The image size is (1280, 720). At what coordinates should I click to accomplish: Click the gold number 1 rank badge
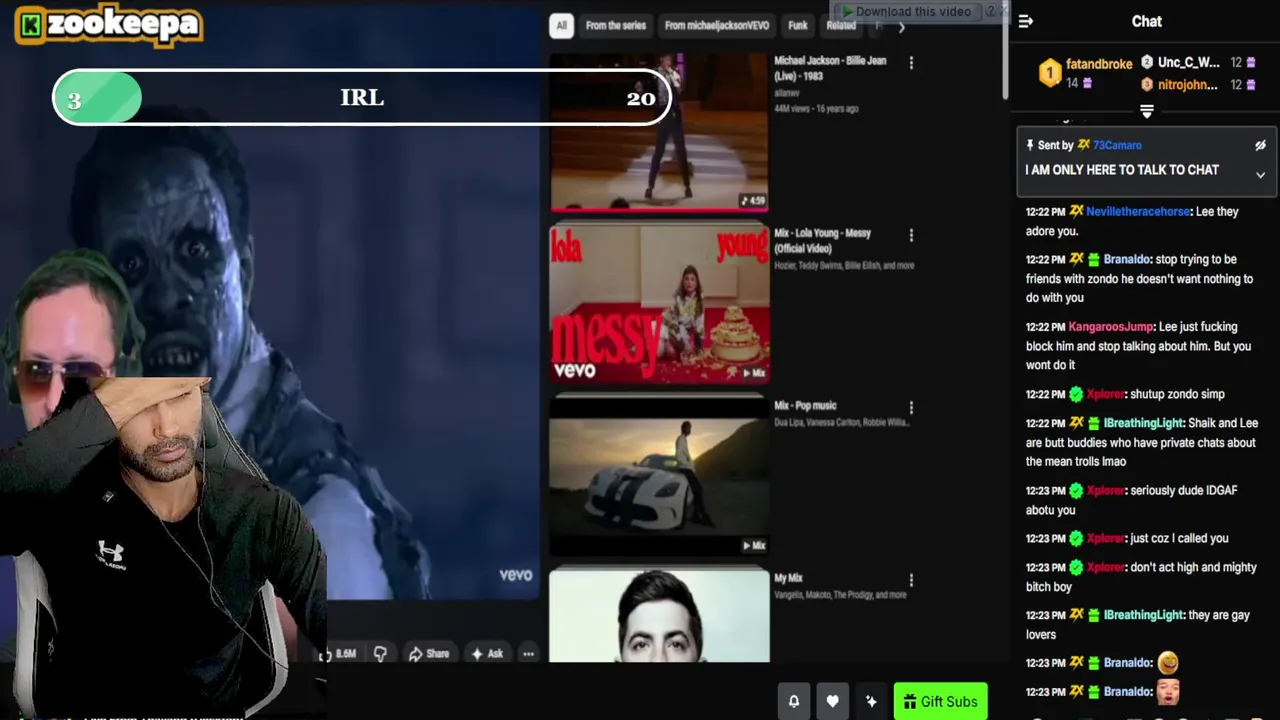coord(1049,73)
